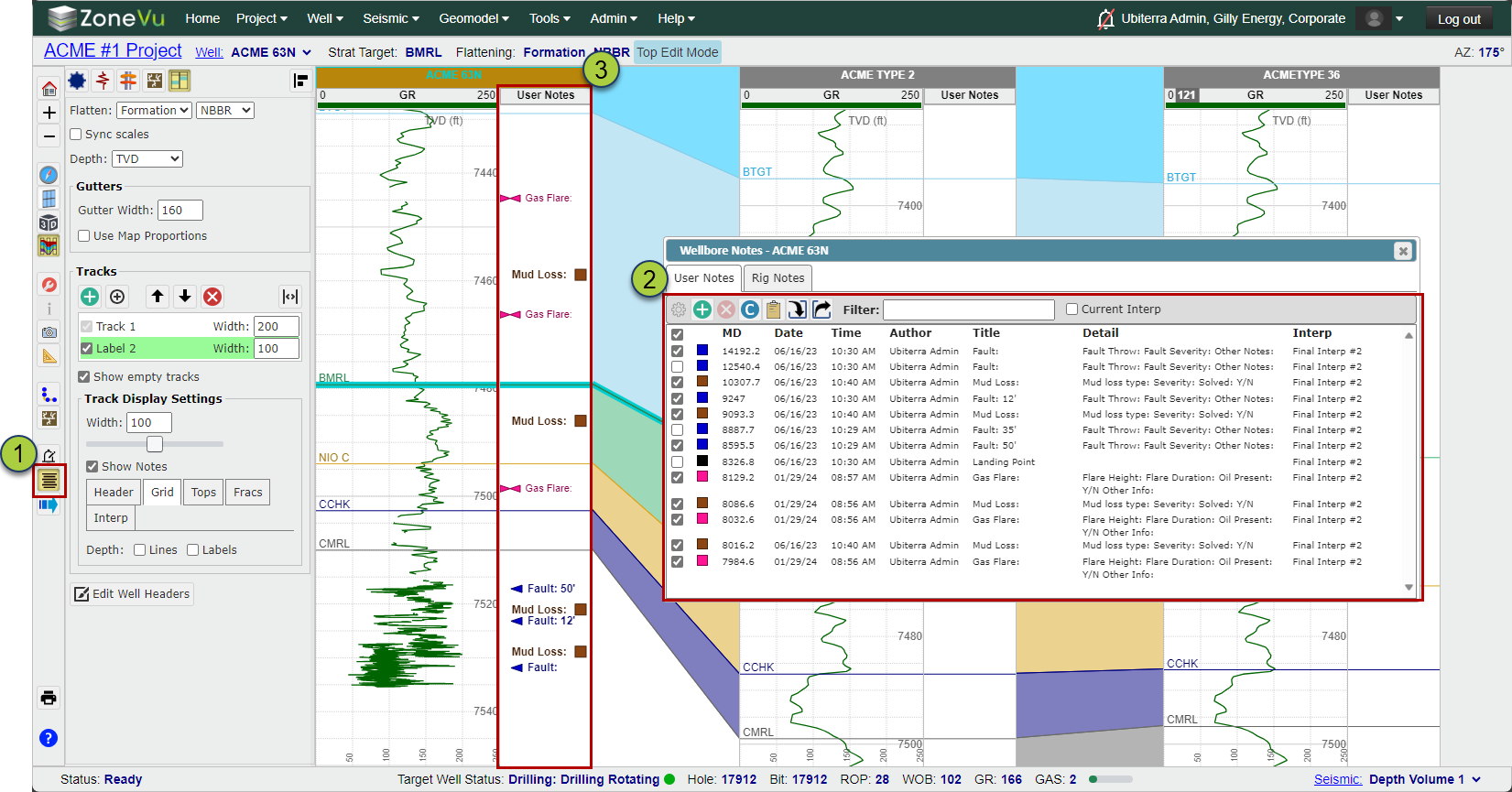The image size is (1512, 792).
Task: Open the Depth TVD dropdown
Action: click(x=147, y=159)
